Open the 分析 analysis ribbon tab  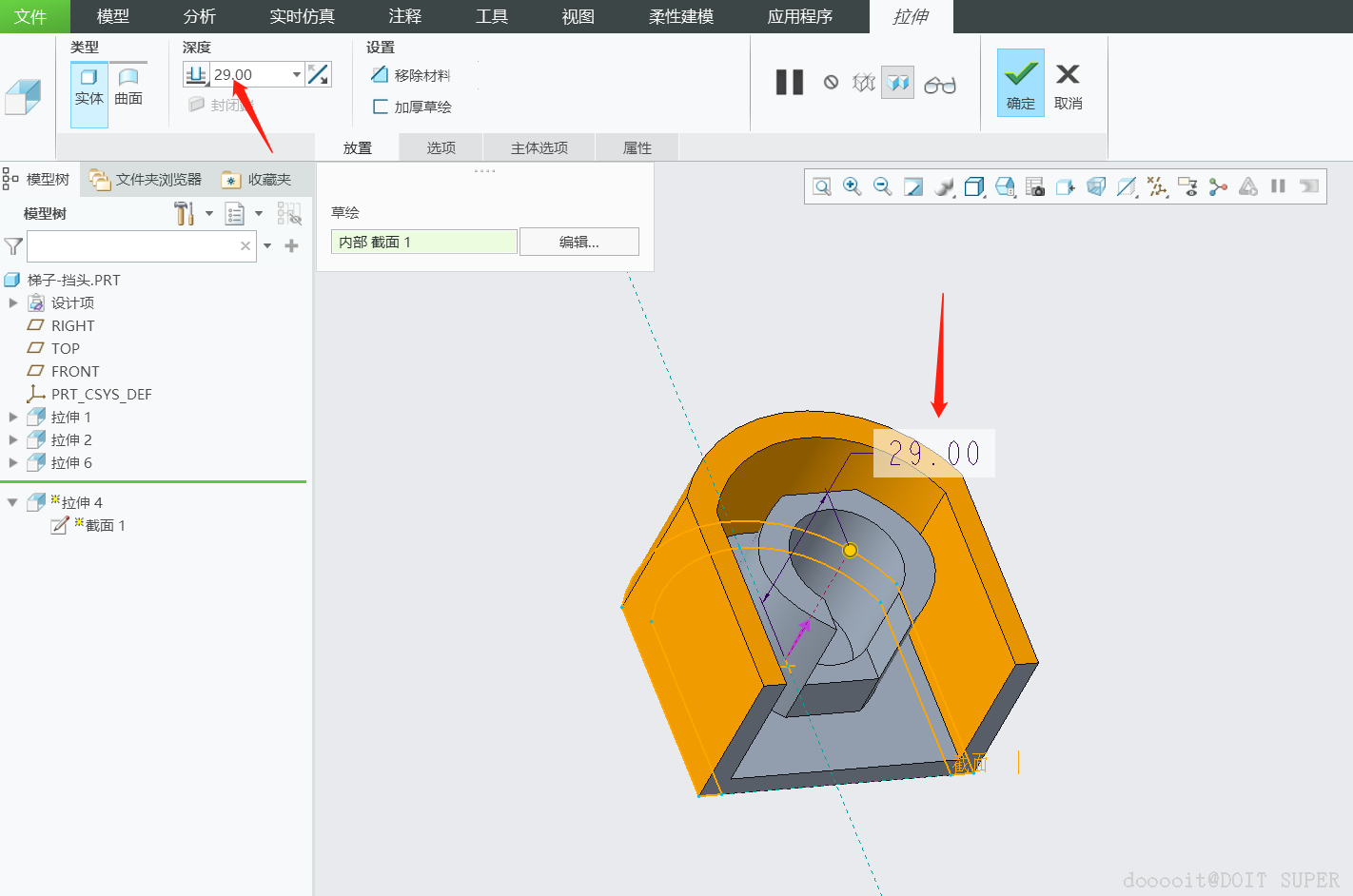(x=200, y=16)
